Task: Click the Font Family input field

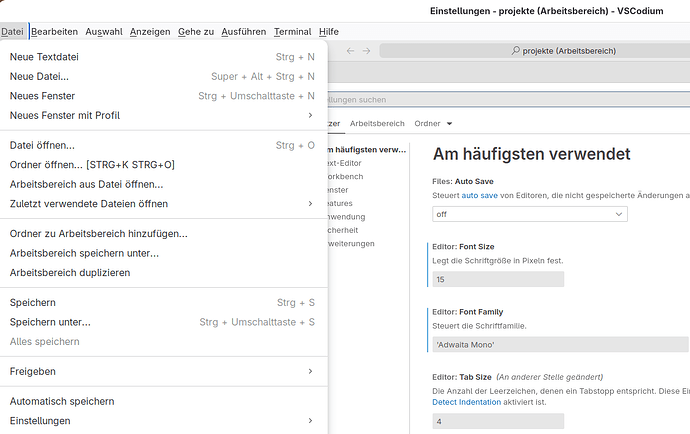Action: (560, 345)
